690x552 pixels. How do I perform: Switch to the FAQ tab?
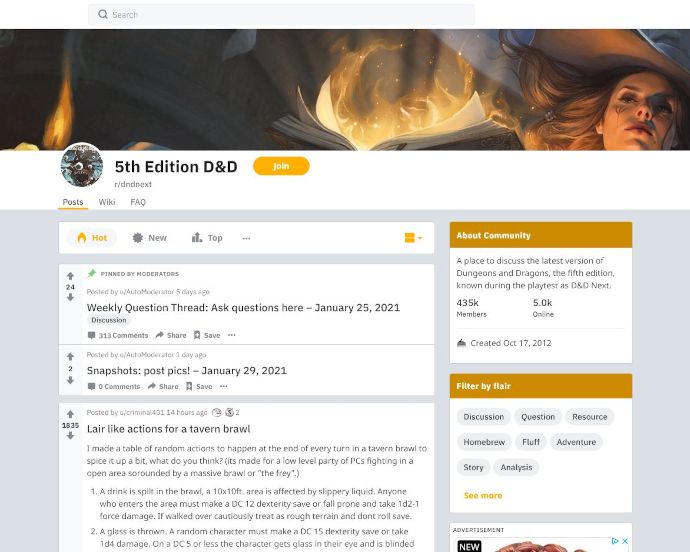coord(138,202)
